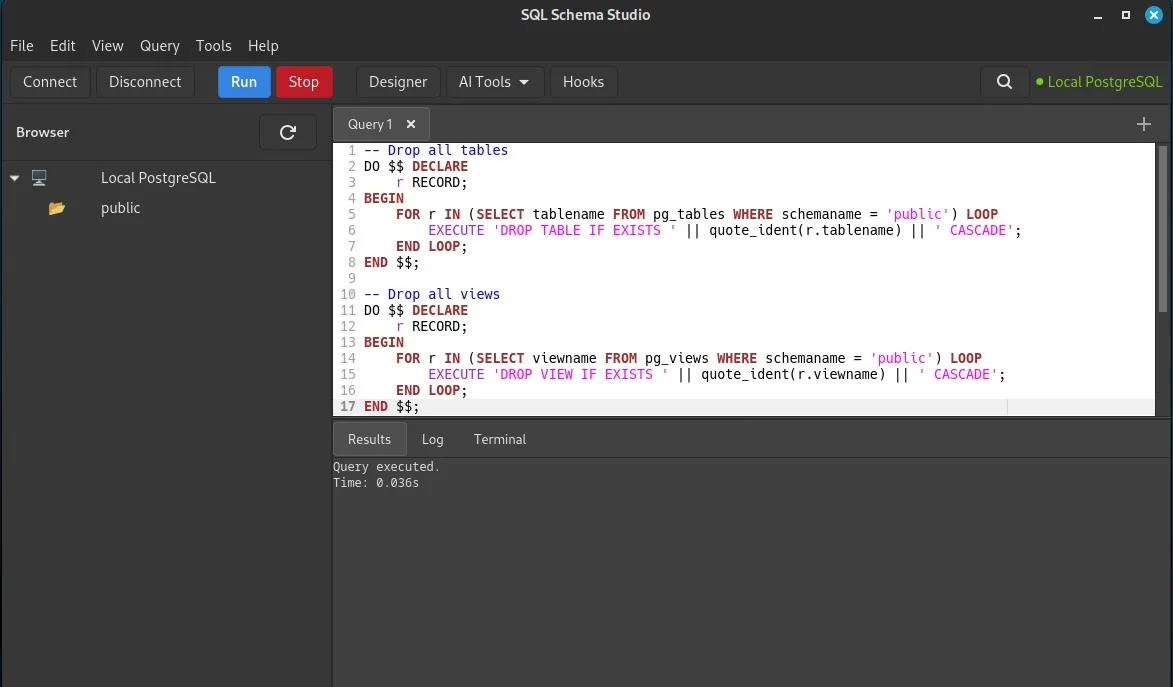The image size is (1173, 687).
Task: Select Local PostgreSQL in the browser tree
Action: tap(158, 177)
